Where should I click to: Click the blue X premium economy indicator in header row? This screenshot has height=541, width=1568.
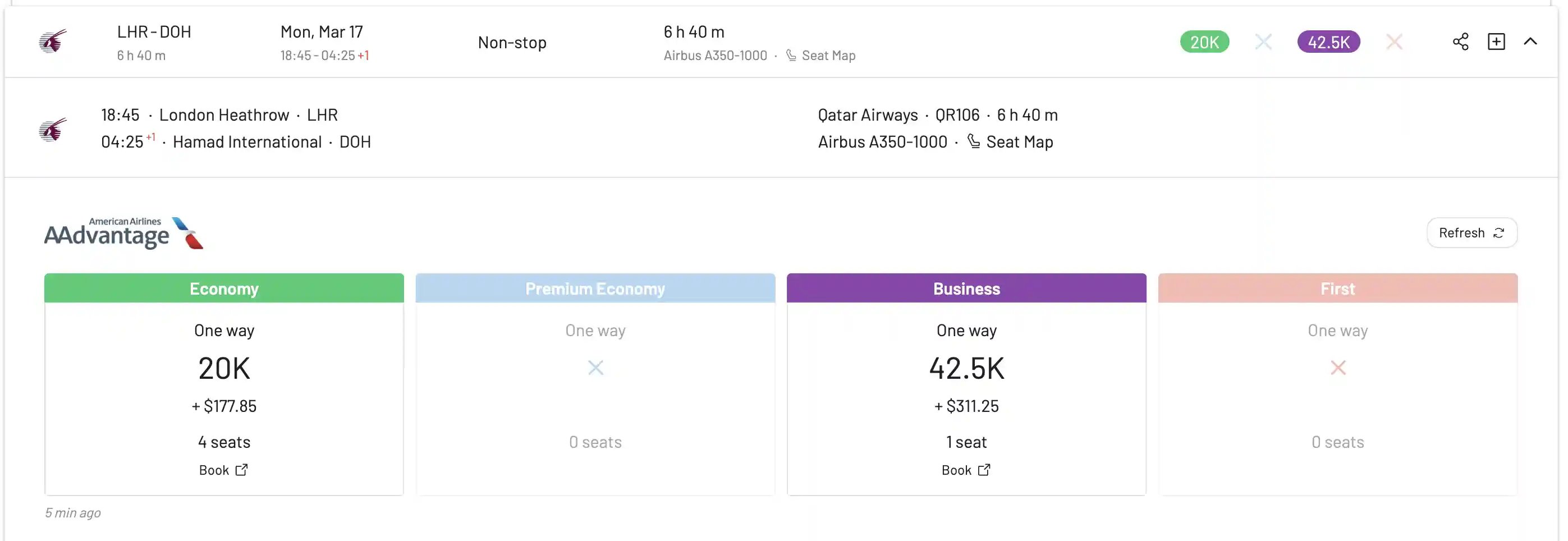1263,42
